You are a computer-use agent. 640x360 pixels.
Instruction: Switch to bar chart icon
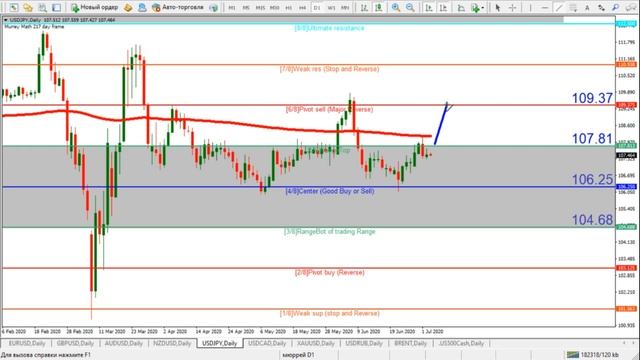[364, 7]
